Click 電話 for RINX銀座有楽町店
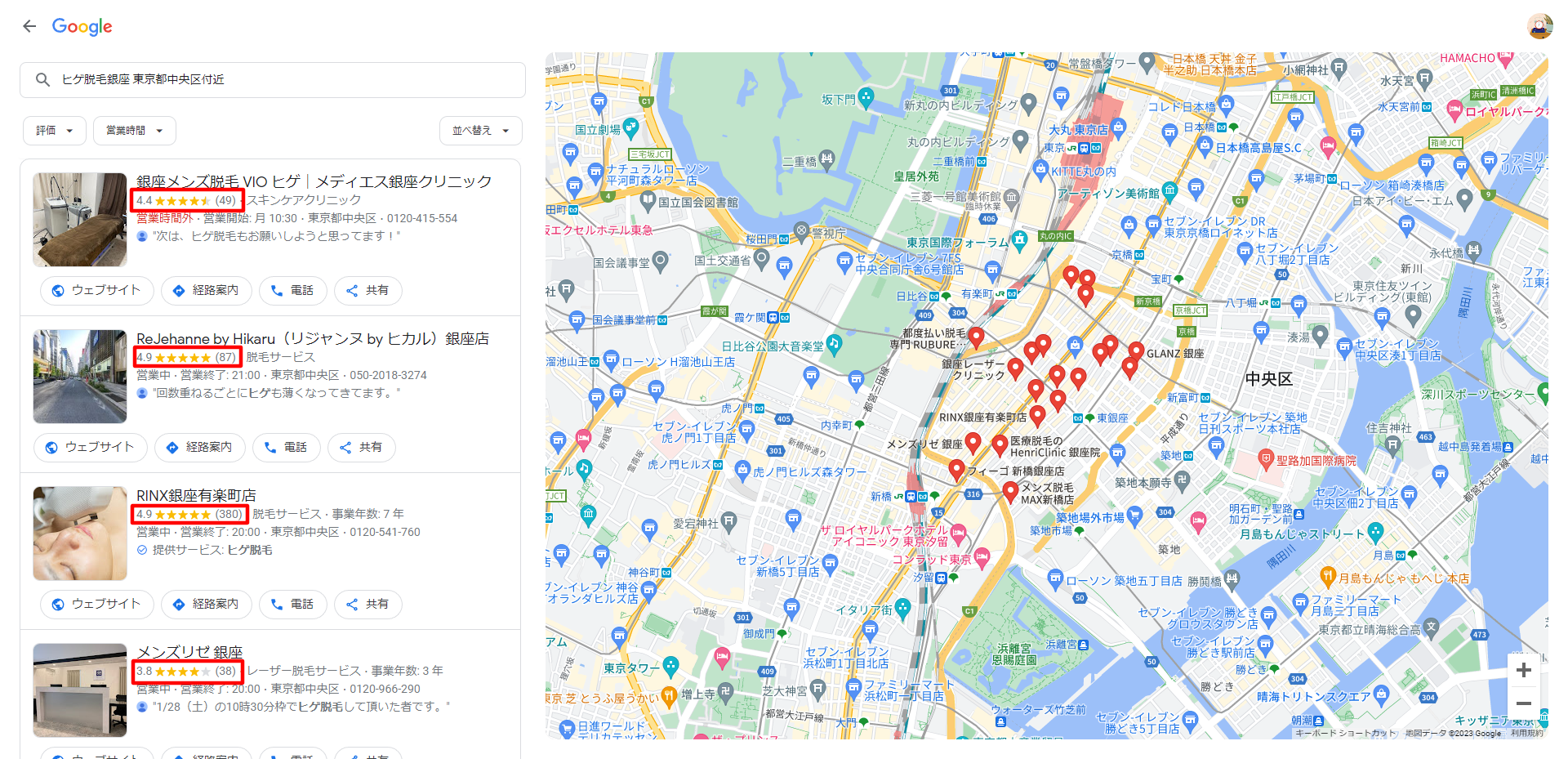Screen dimensions: 1568x759 (293, 604)
